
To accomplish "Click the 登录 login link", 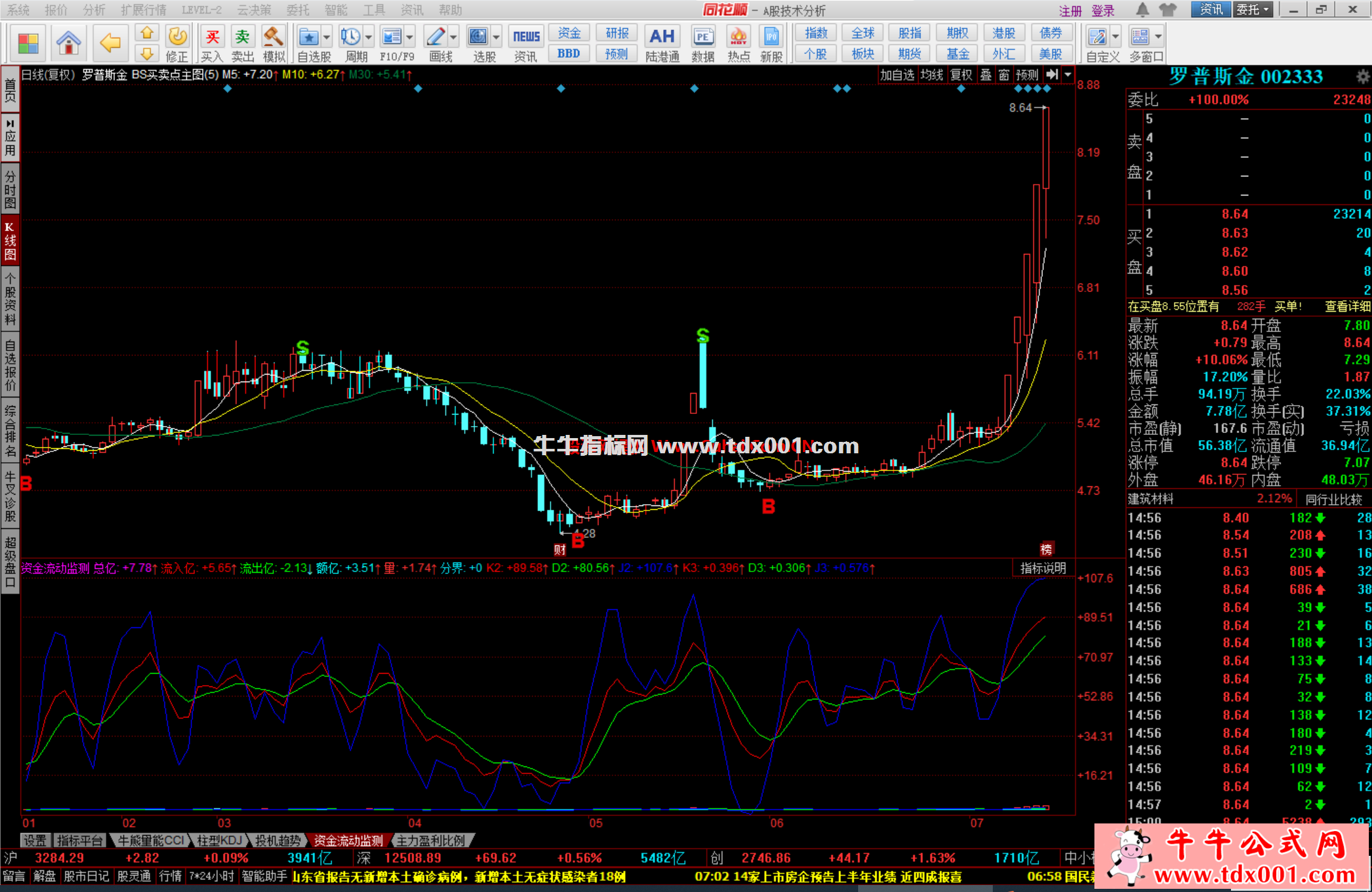I will [1103, 11].
